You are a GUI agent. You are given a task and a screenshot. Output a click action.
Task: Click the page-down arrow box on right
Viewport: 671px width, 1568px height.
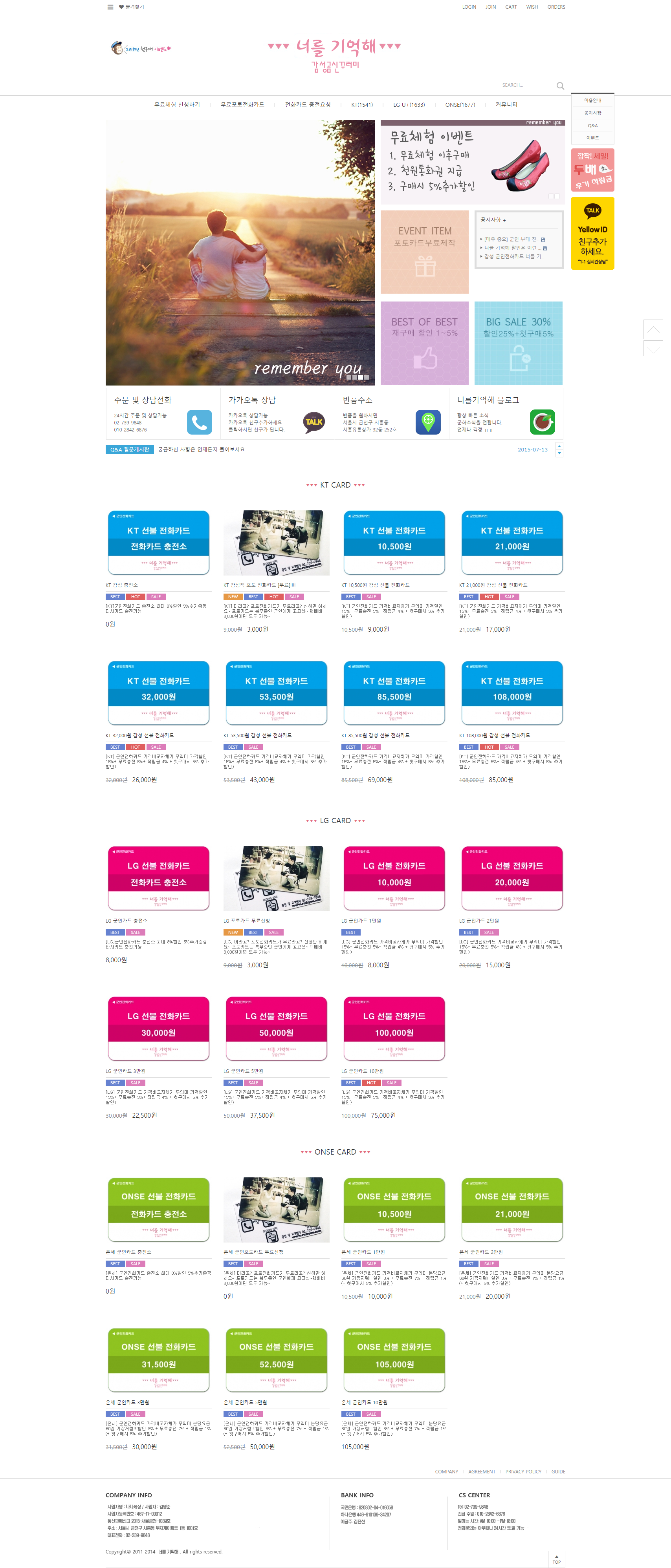tap(653, 349)
